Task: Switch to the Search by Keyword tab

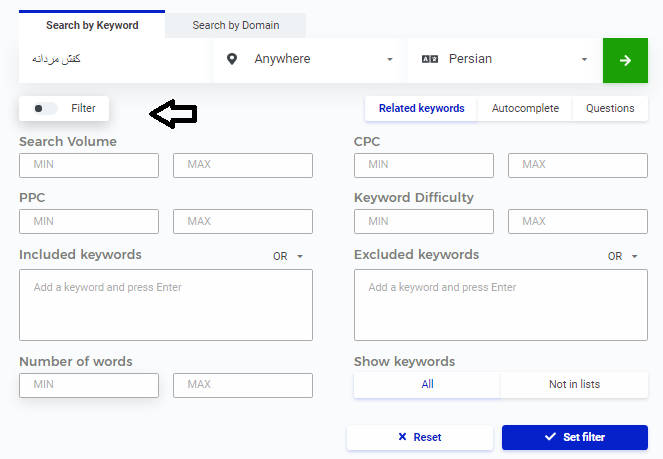Action: (92, 25)
